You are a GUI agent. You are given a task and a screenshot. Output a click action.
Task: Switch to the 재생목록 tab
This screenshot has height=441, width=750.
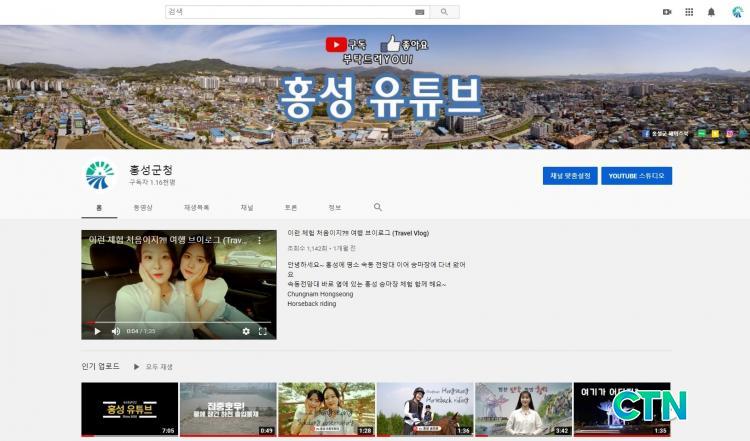[x=197, y=208]
